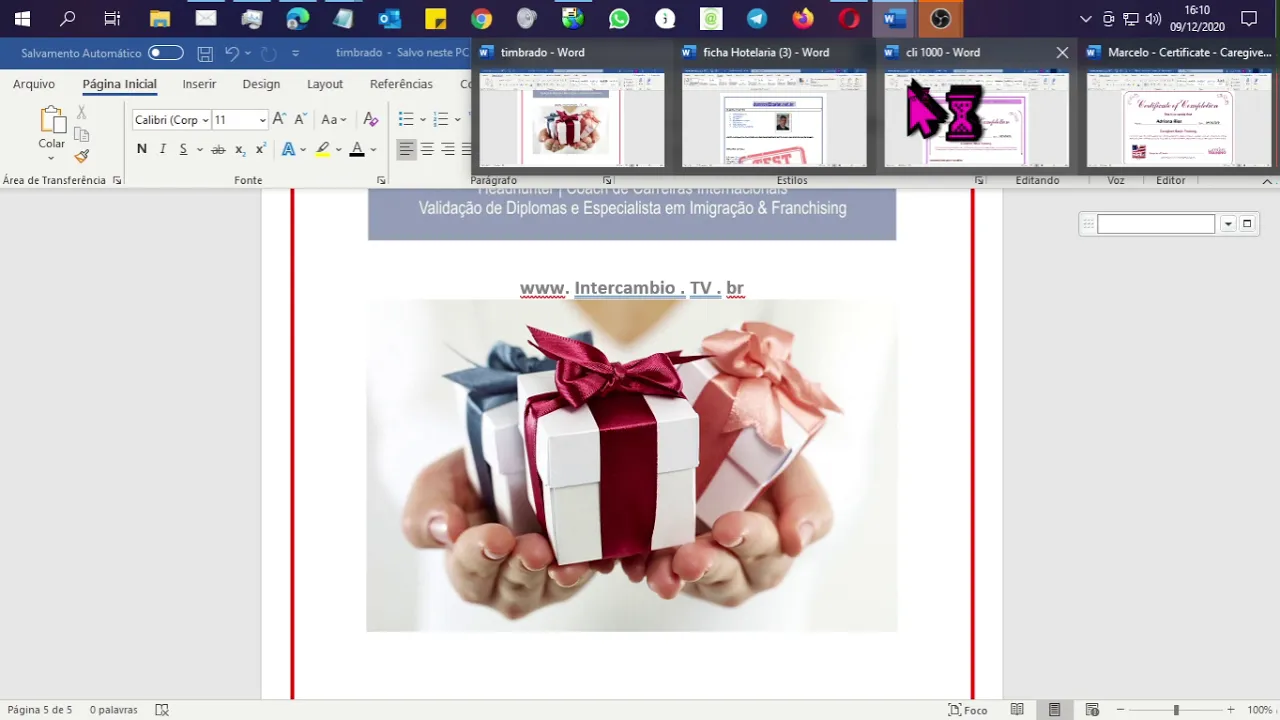Click the Colar paste icon

(52, 120)
